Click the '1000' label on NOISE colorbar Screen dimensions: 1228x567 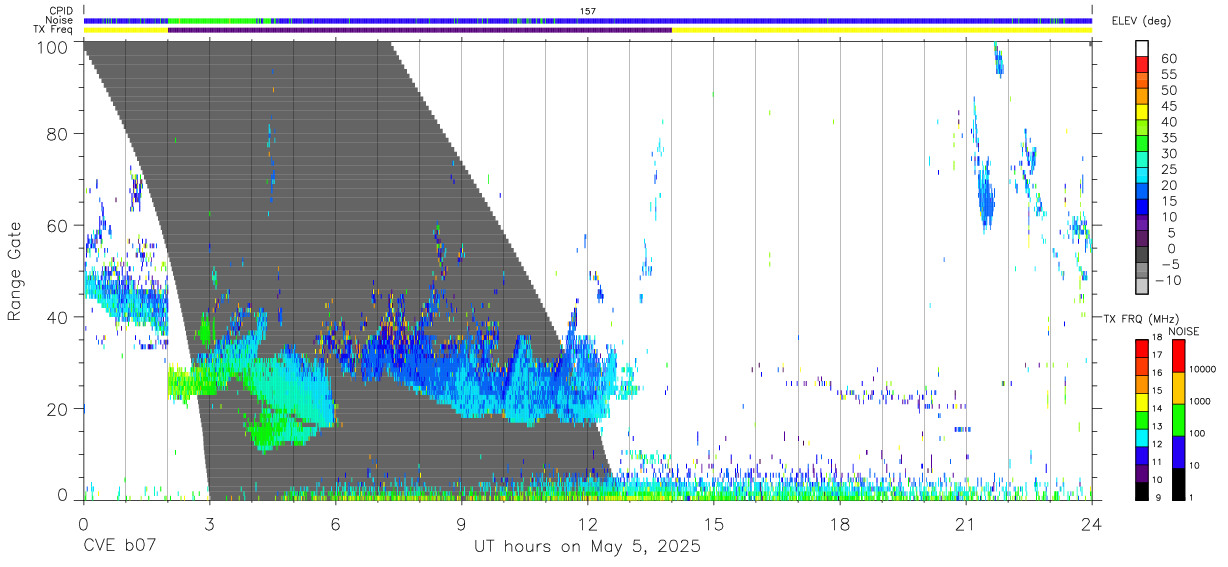coord(1202,401)
